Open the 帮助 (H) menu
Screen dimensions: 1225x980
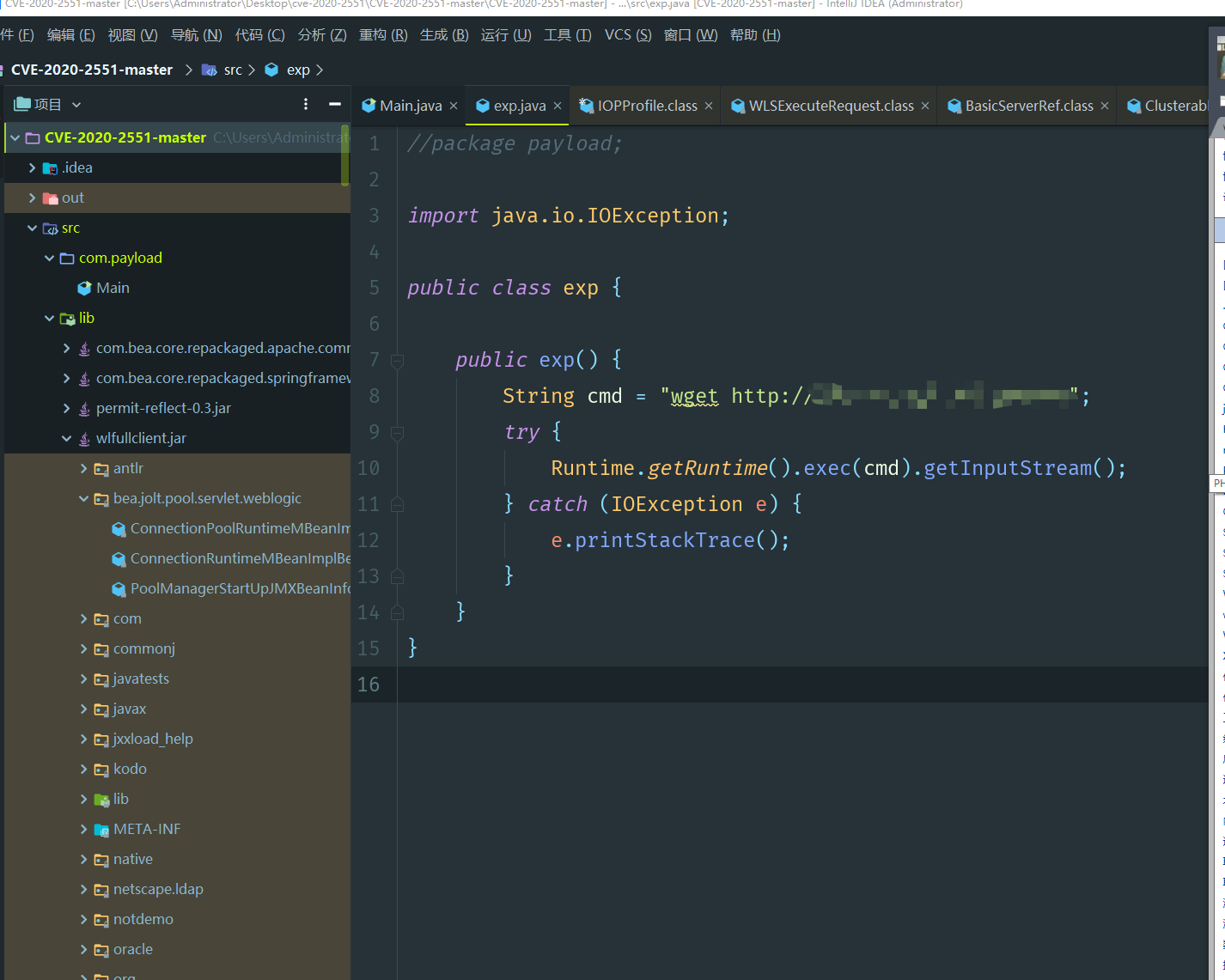[x=755, y=34]
